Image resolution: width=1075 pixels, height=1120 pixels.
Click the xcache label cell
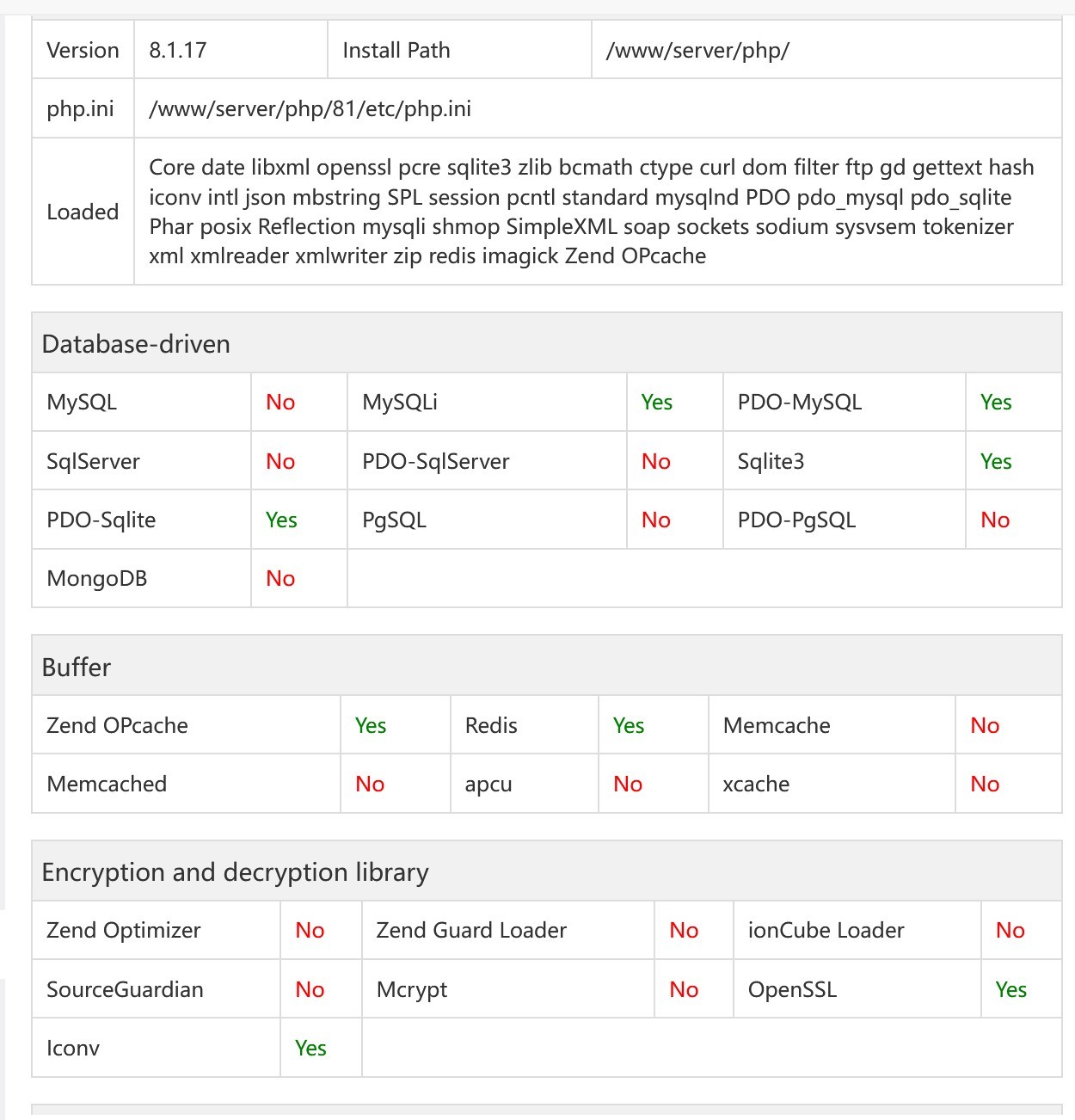tap(756, 785)
